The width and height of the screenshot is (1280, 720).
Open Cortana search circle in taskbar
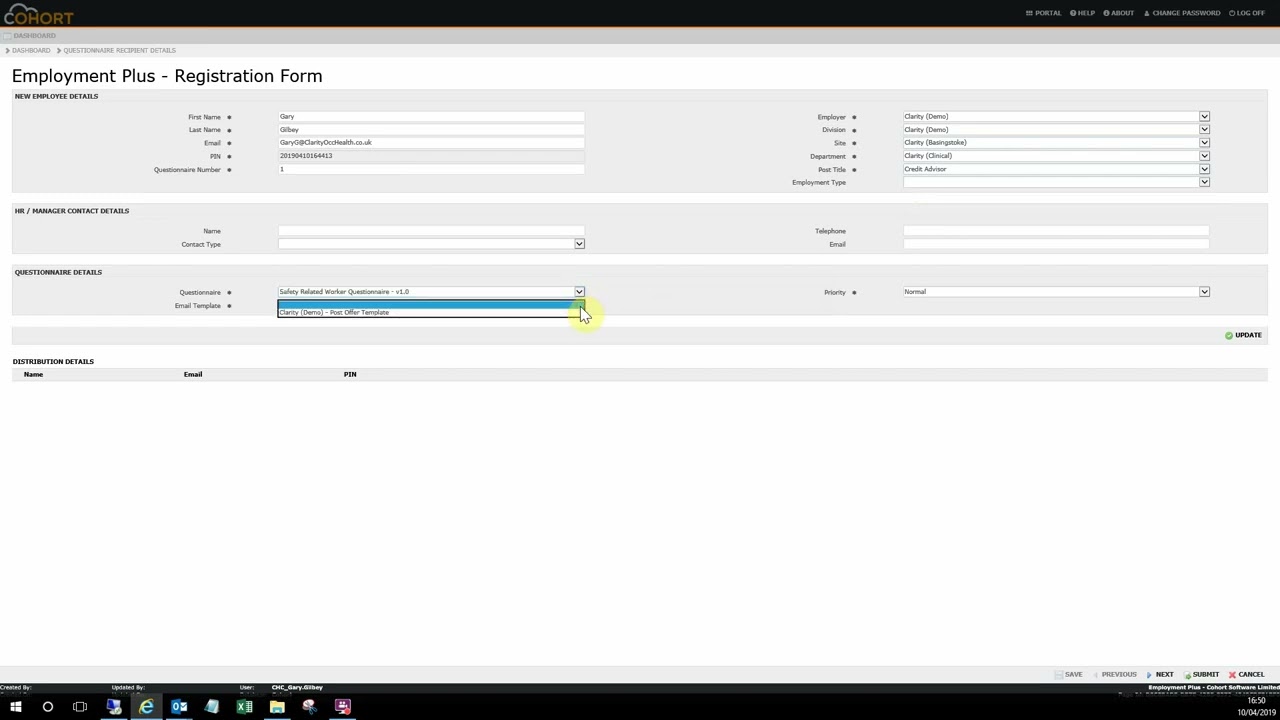pos(47,707)
